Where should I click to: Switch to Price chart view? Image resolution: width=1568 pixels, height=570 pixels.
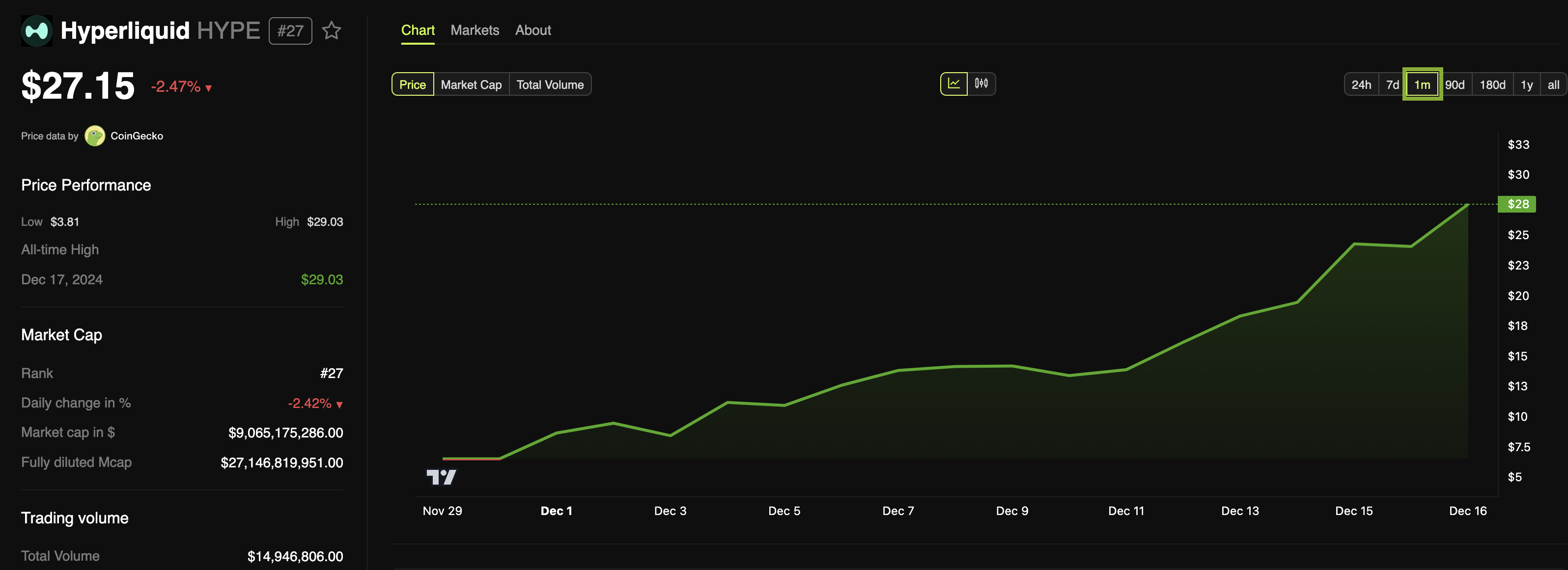(x=412, y=83)
